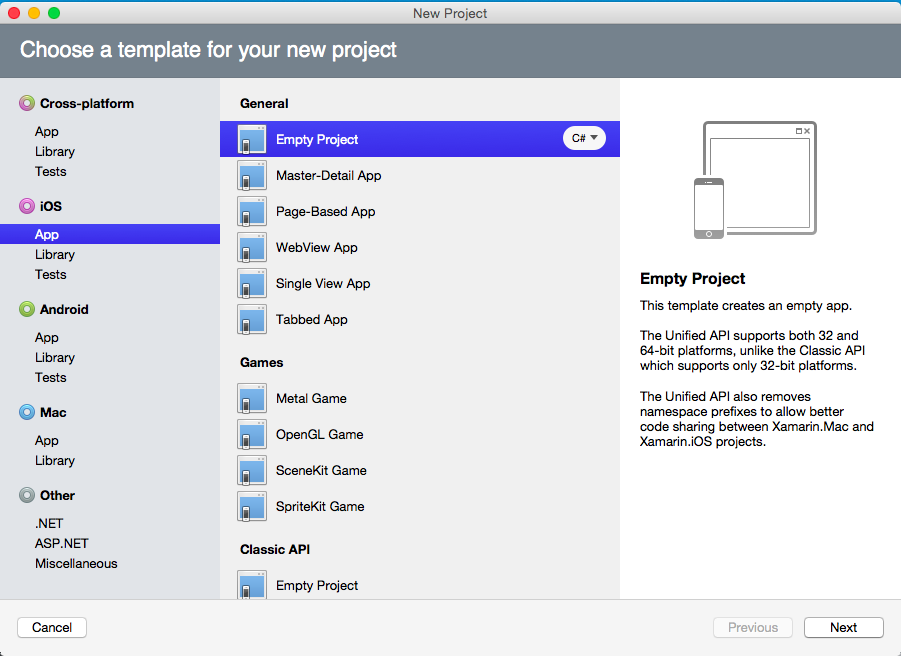Select the Master-Detail App template icon
The image size is (901, 656).
[252, 175]
